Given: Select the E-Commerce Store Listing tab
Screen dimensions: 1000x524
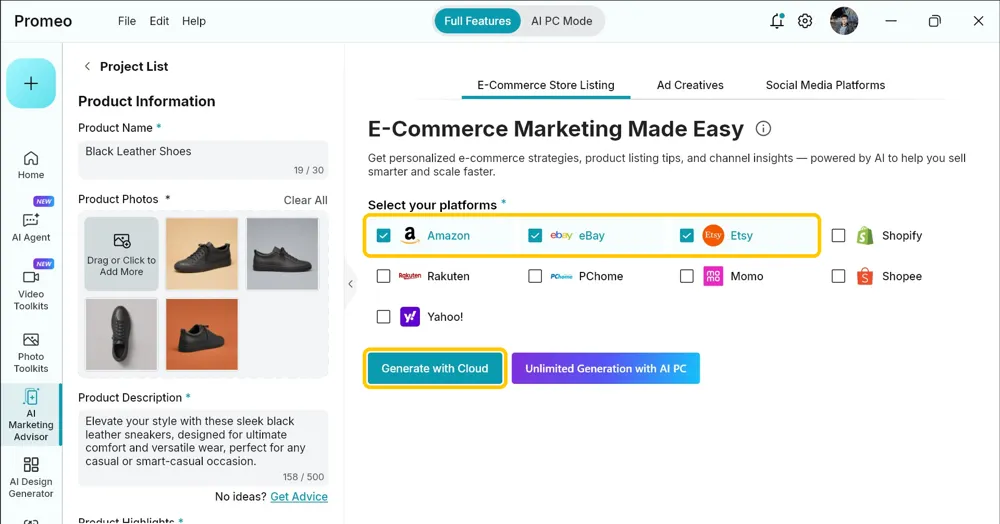Looking at the screenshot, I should click(546, 85).
